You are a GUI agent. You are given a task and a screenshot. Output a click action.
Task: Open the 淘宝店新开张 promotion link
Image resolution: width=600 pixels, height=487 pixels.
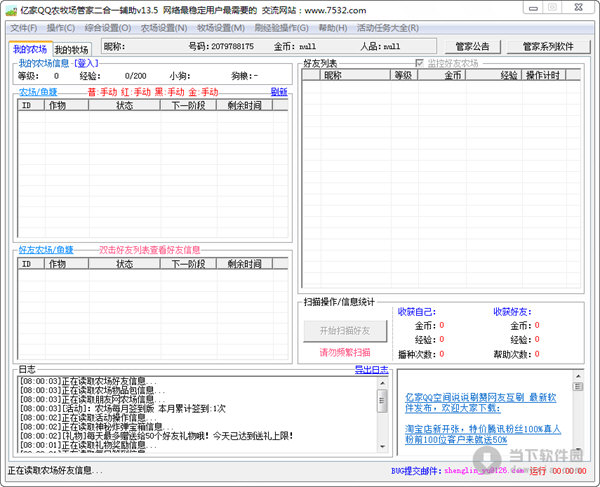click(x=483, y=435)
